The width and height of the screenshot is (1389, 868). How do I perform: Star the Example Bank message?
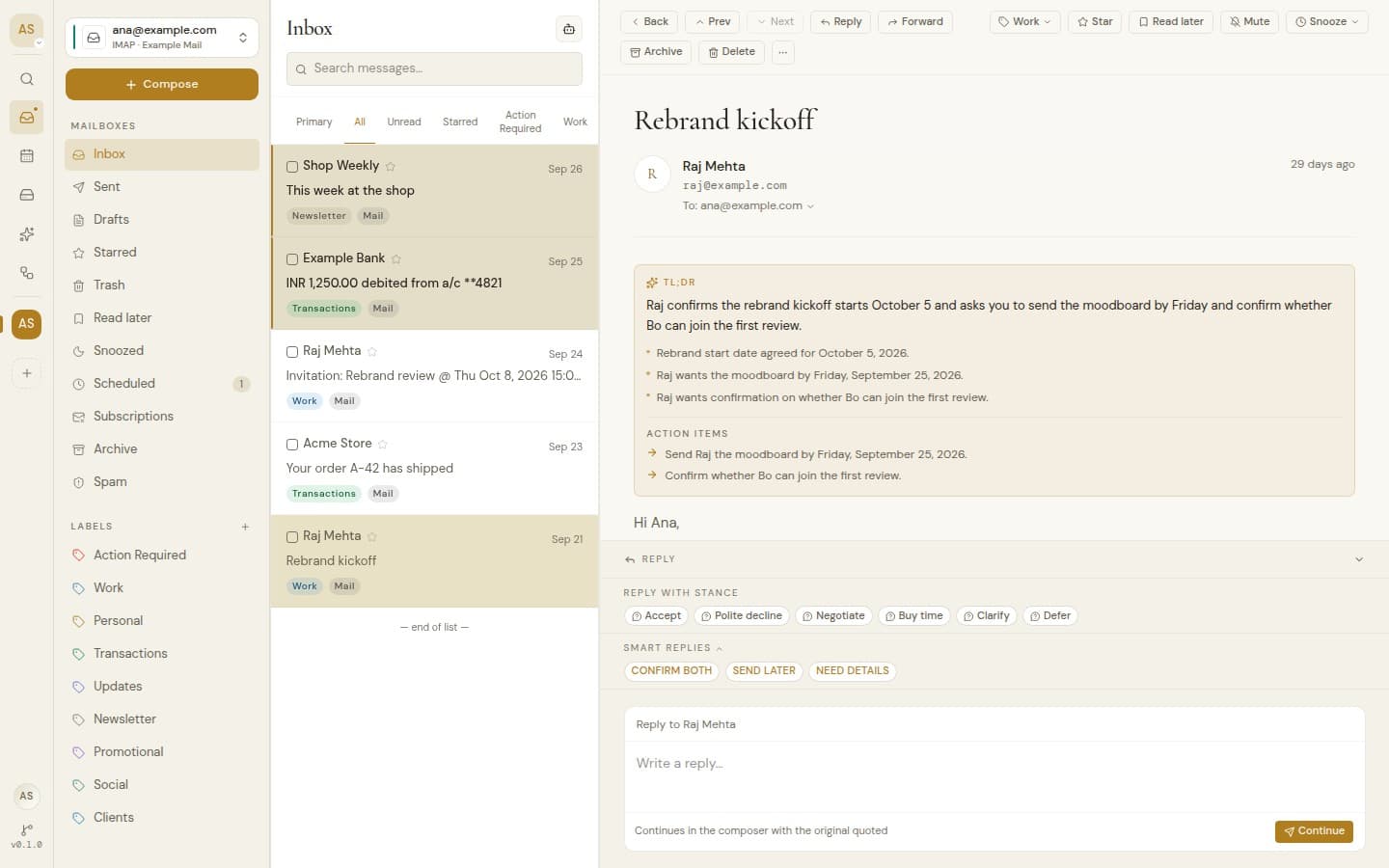[x=396, y=258]
